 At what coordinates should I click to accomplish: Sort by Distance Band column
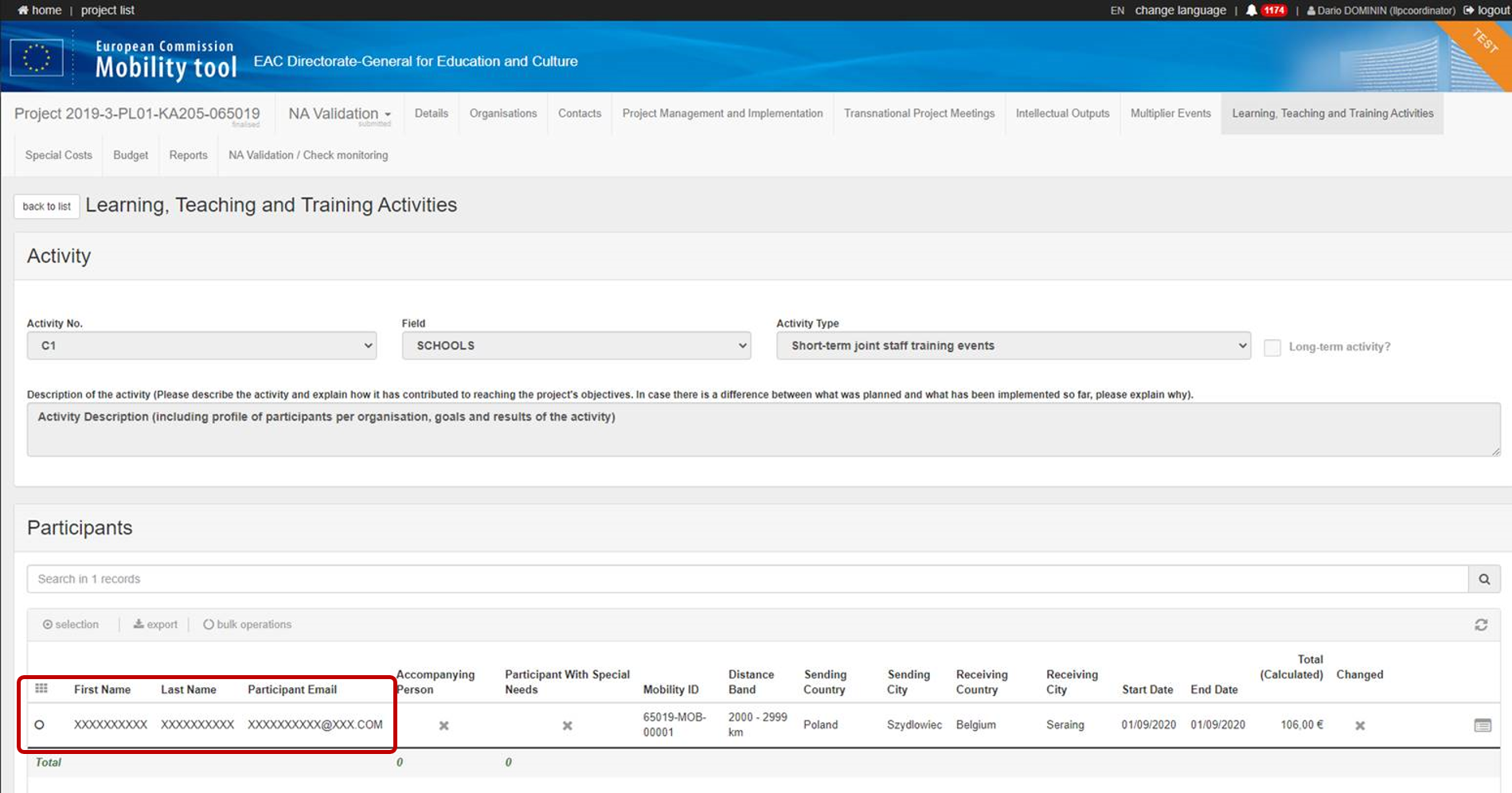click(751, 682)
